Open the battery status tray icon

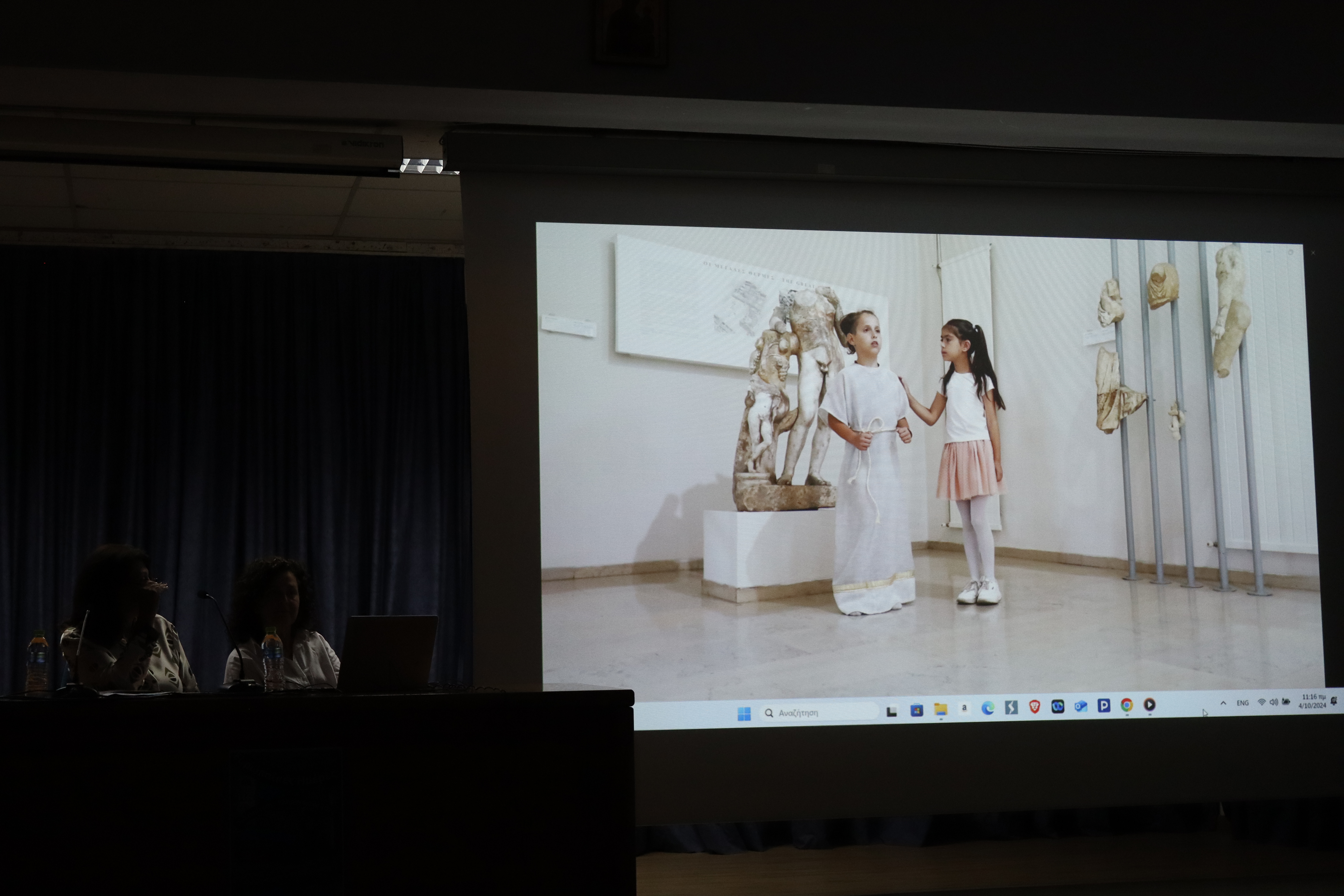pos(1286,702)
